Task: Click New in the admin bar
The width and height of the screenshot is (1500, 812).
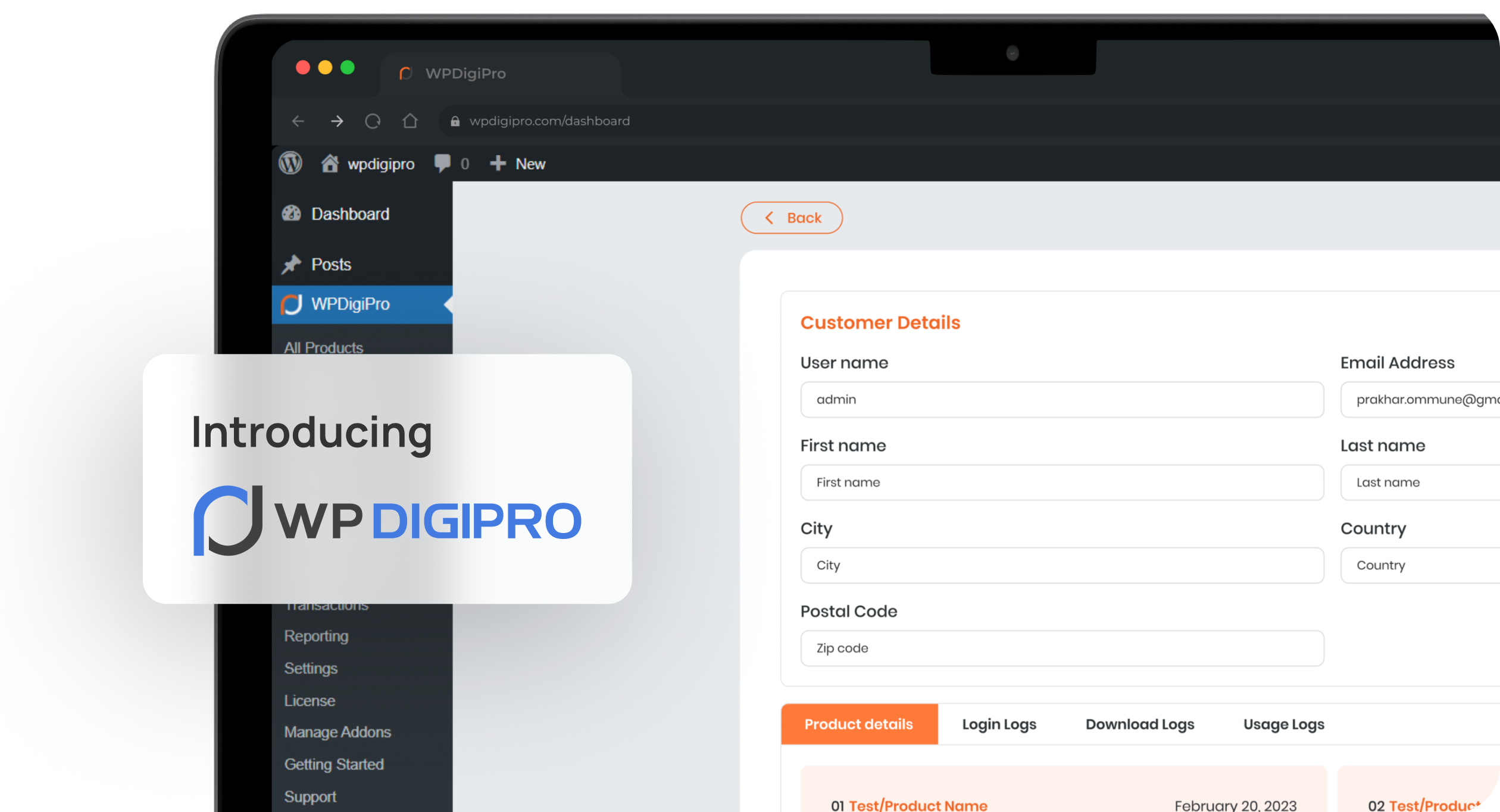Action: pos(530,164)
